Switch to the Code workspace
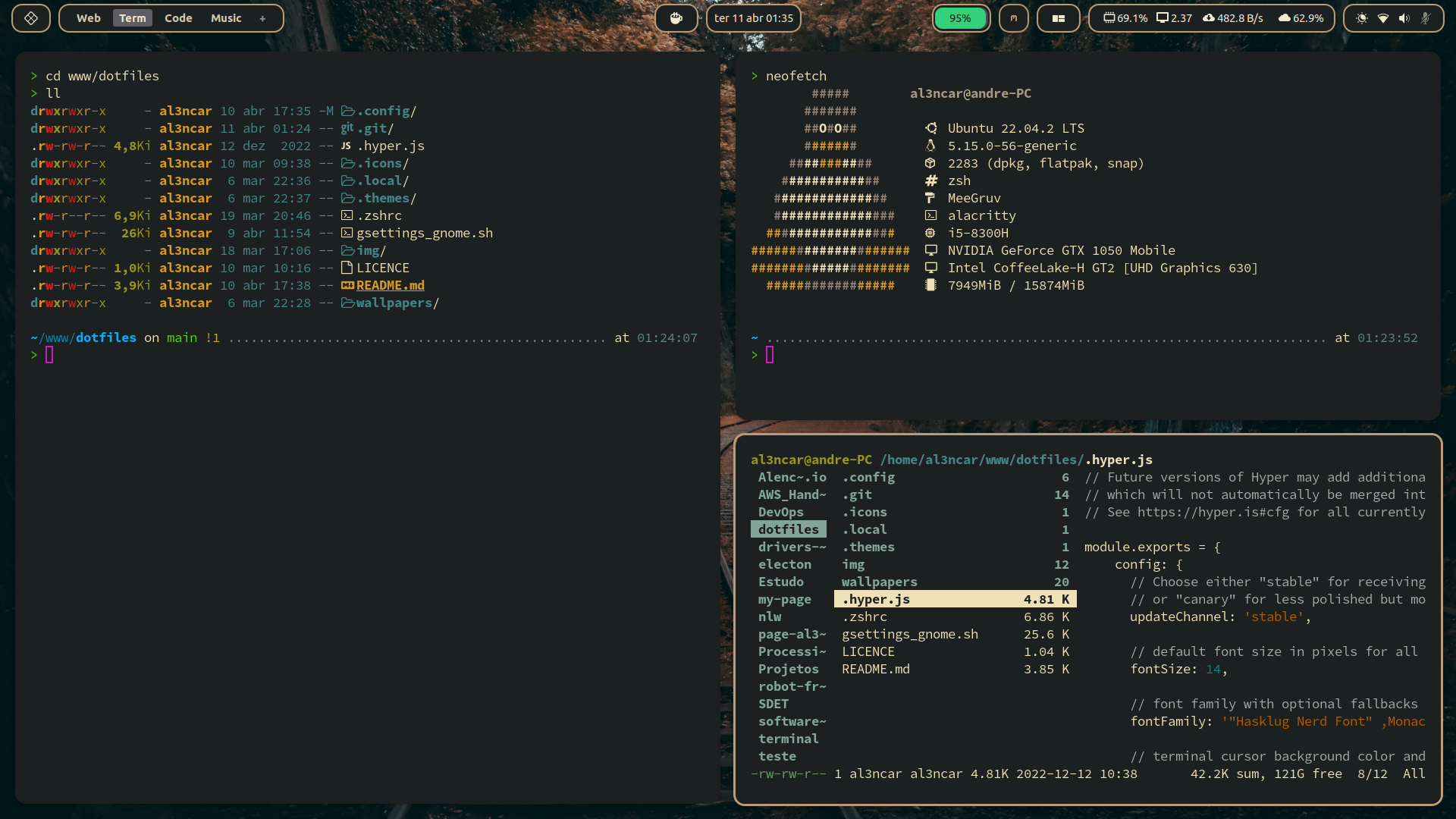The height and width of the screenshot is (819, 1456). pyautogui.click(x=178, y=18)
